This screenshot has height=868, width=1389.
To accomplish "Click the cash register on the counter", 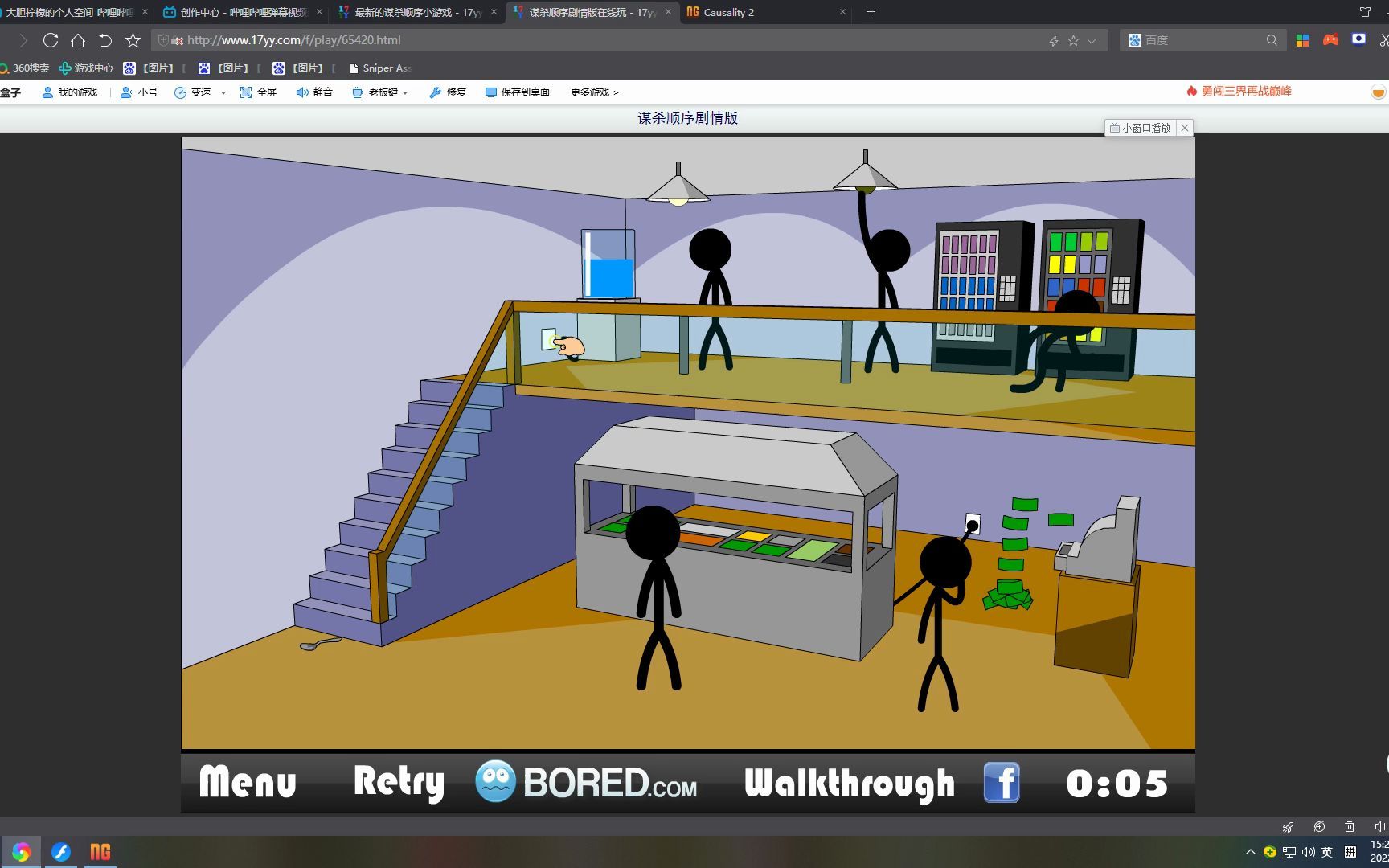I will point(1099,538).
